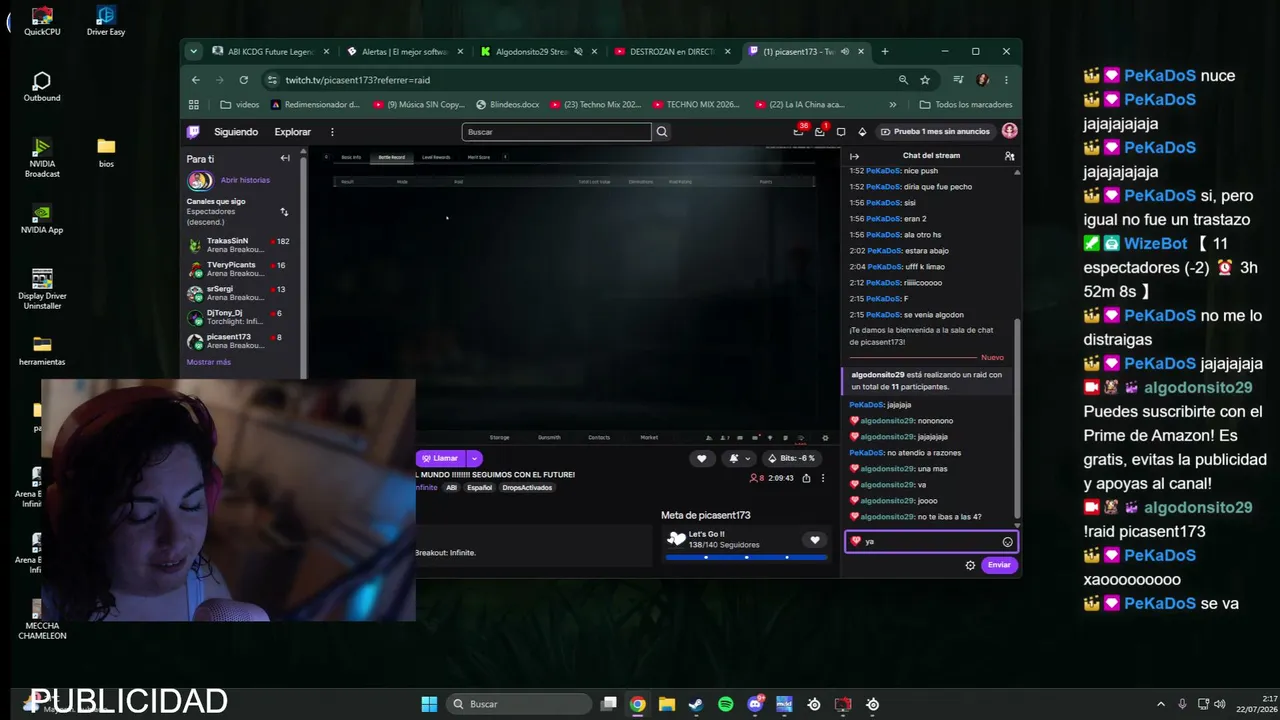Expand the Llamar button dropdown arrow
This screenshot has width=1280, height=720.
coord(474,458)
